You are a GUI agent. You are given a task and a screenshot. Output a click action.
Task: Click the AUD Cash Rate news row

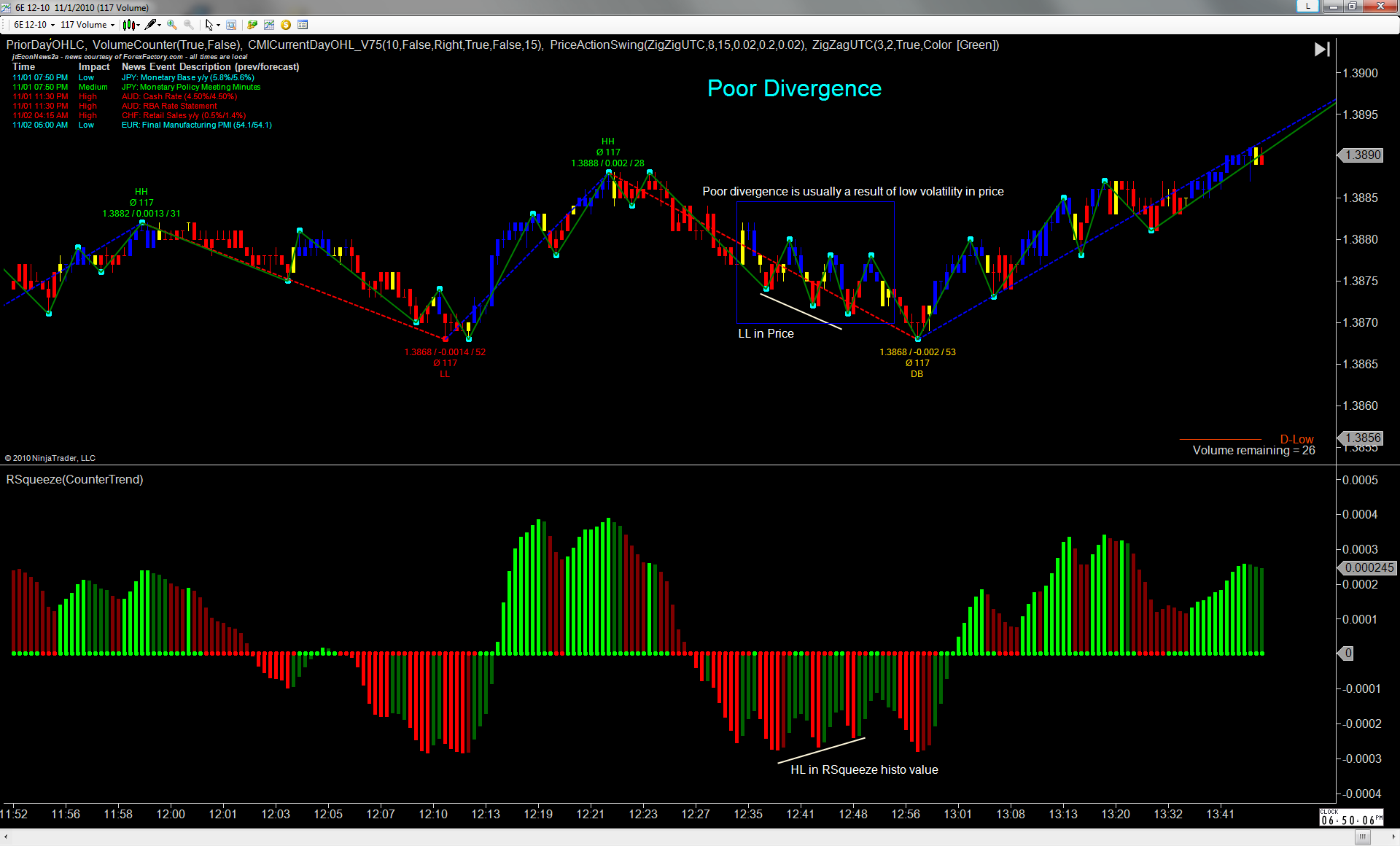pyautogui.click(x=125, y=96)
